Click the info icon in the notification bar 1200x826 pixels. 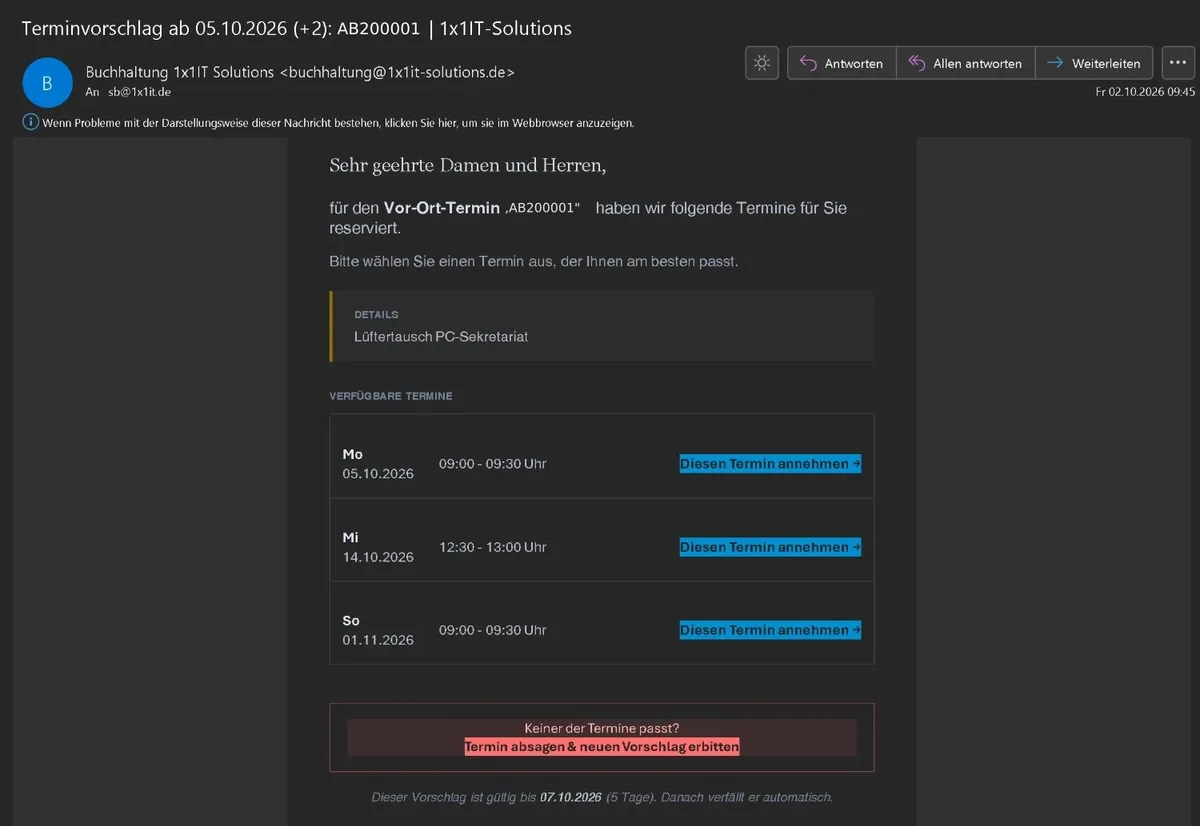(x=30, y=122)
